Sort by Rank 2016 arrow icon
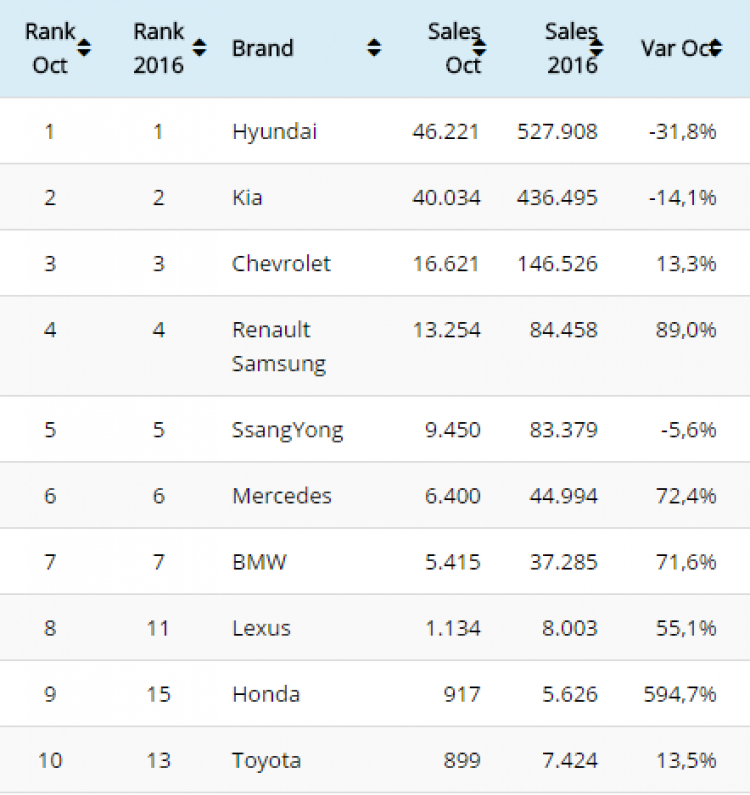Viewport: 750px width, 795px height. pos(200,48)
